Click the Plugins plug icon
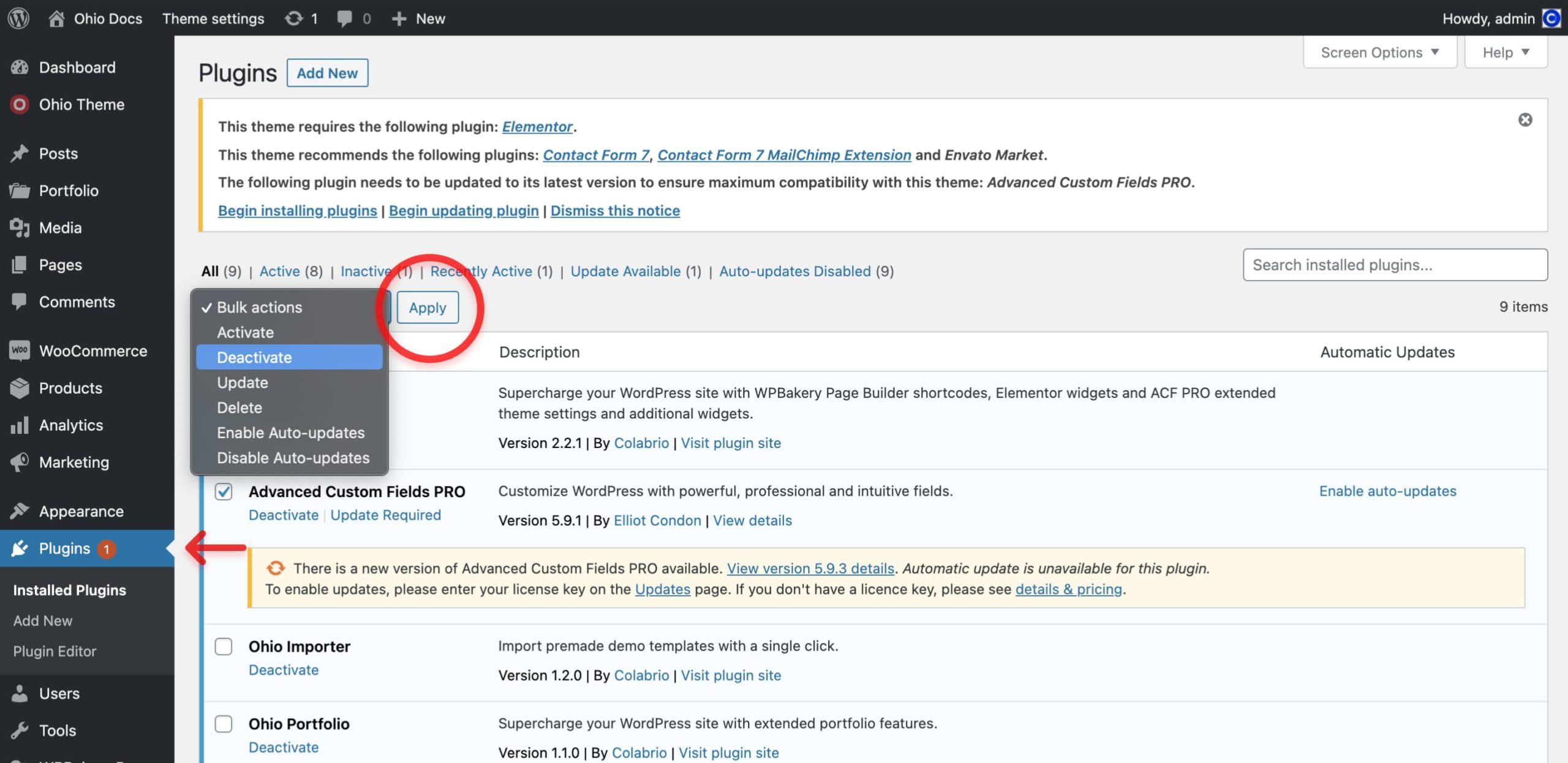 coord(20,549)
